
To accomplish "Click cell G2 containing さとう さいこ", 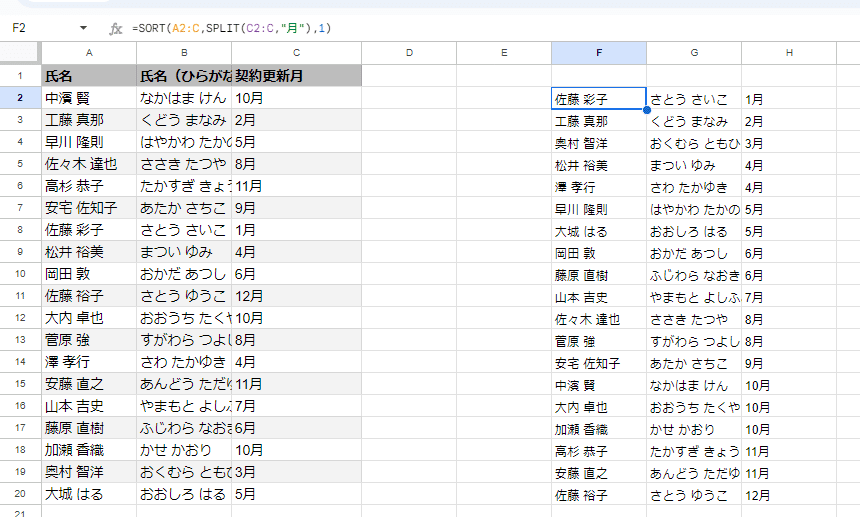I will point(694,99).
